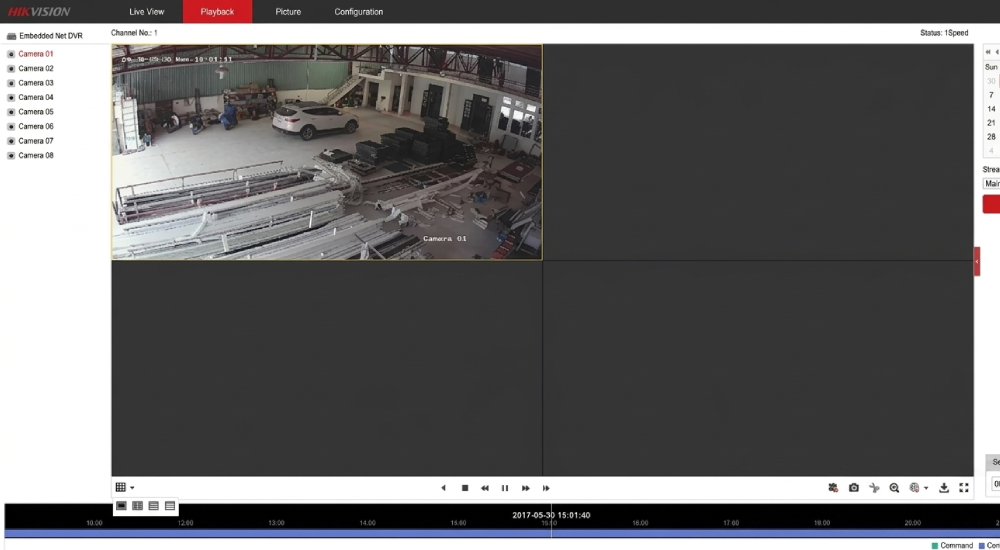Click the empty bottom-right playback window

(758, 368)
